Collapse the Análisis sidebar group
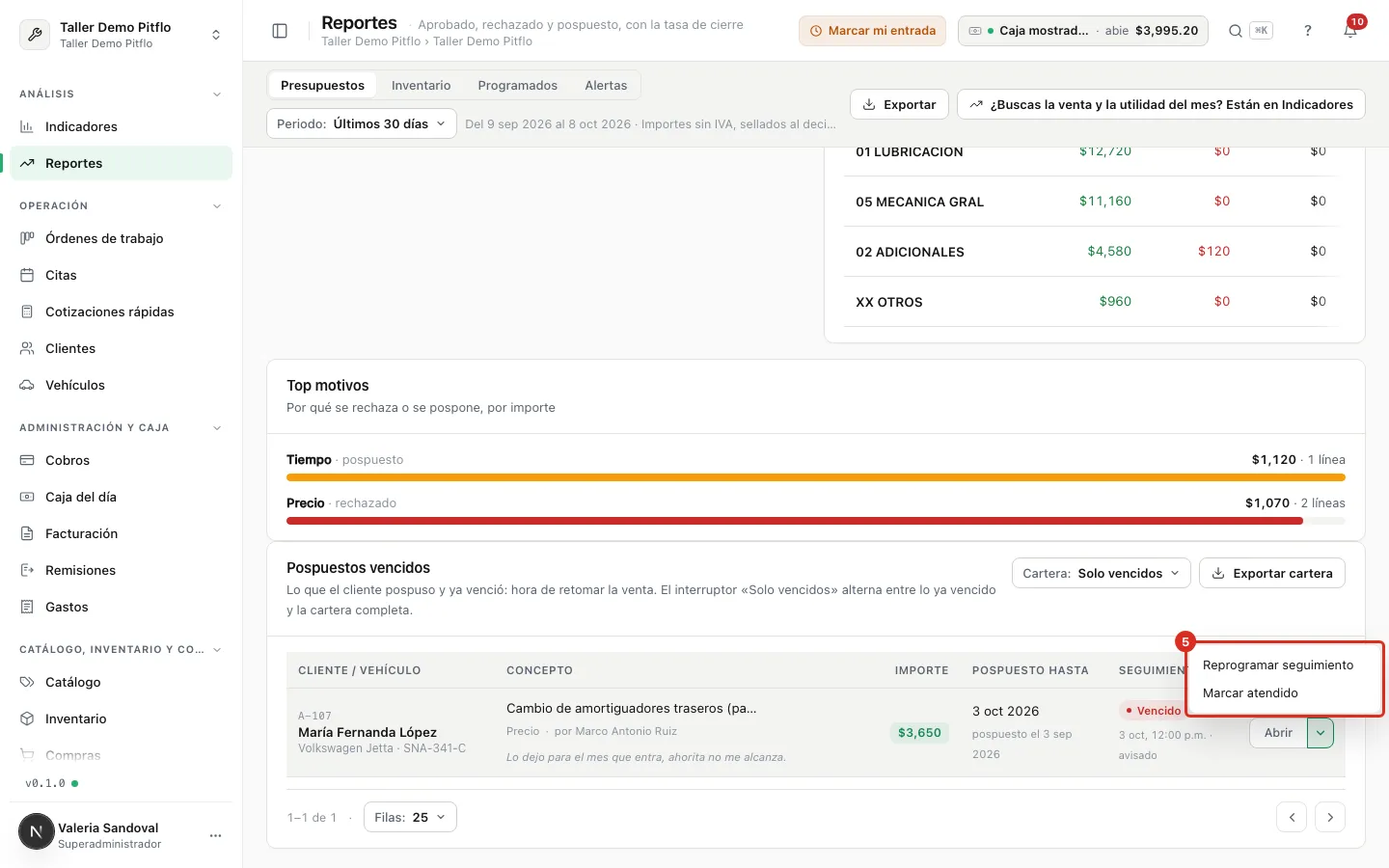The height and width of the screenshot is (868, 1389). (217, 95)
